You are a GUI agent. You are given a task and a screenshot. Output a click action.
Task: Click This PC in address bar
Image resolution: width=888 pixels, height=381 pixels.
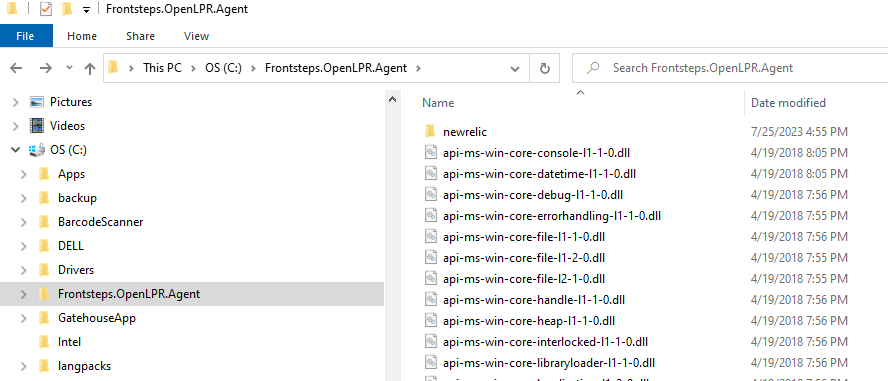[162, 68]
